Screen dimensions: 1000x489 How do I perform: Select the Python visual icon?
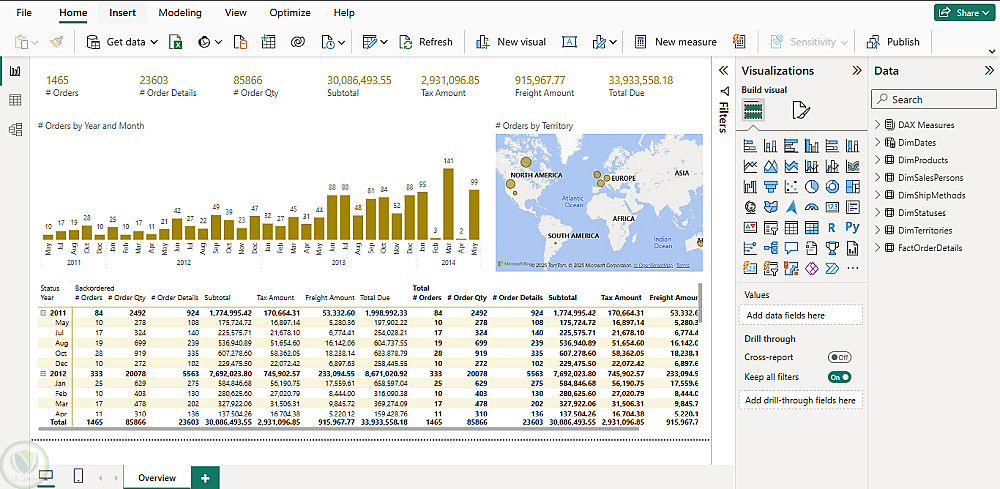852,227
